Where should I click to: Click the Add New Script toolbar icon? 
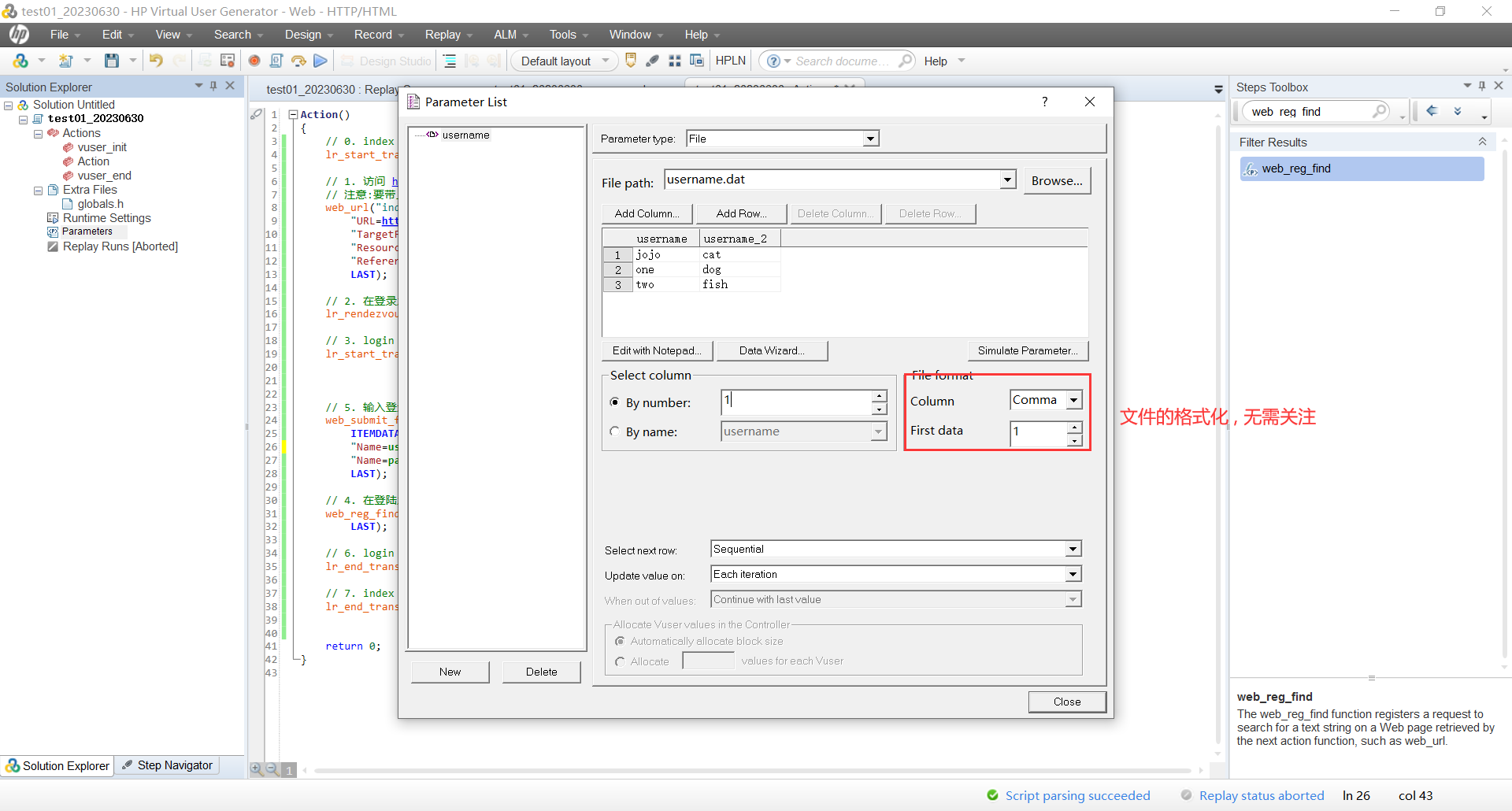[x=66, y=61]
